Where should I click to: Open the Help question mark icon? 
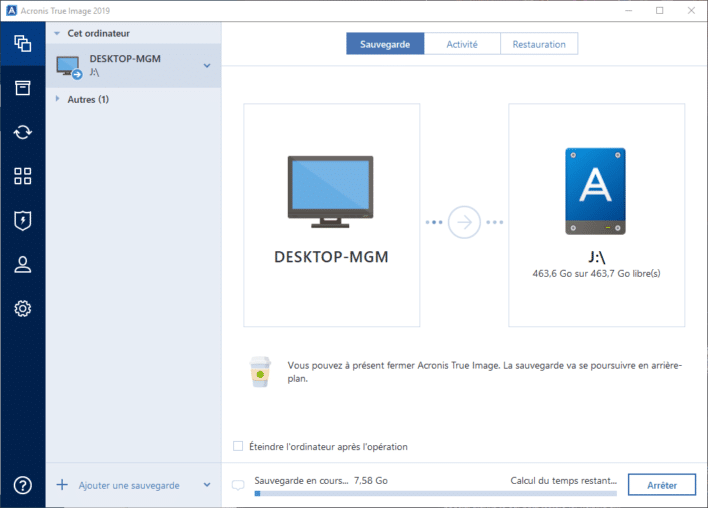(x=23, y=485)
